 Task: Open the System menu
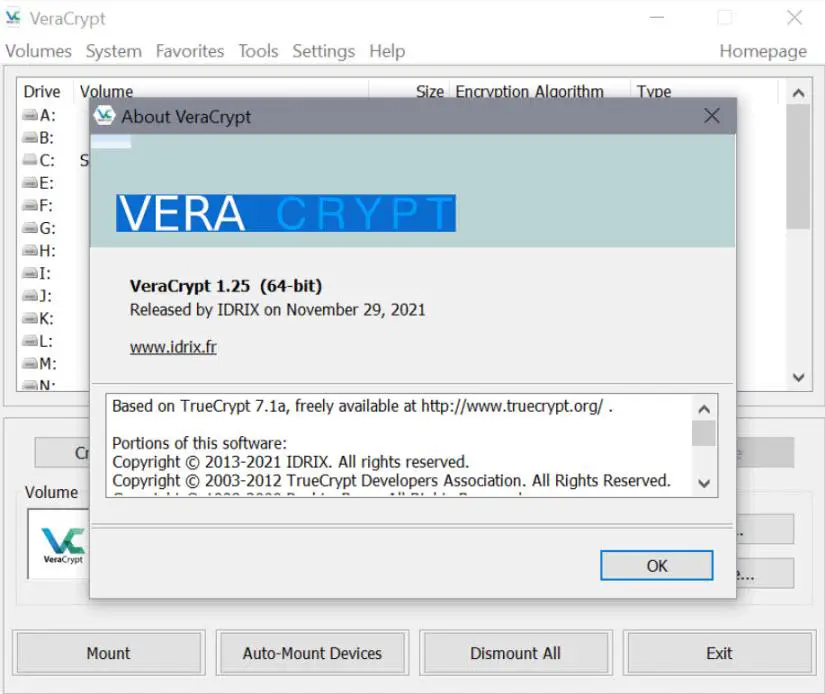(114, 51)
